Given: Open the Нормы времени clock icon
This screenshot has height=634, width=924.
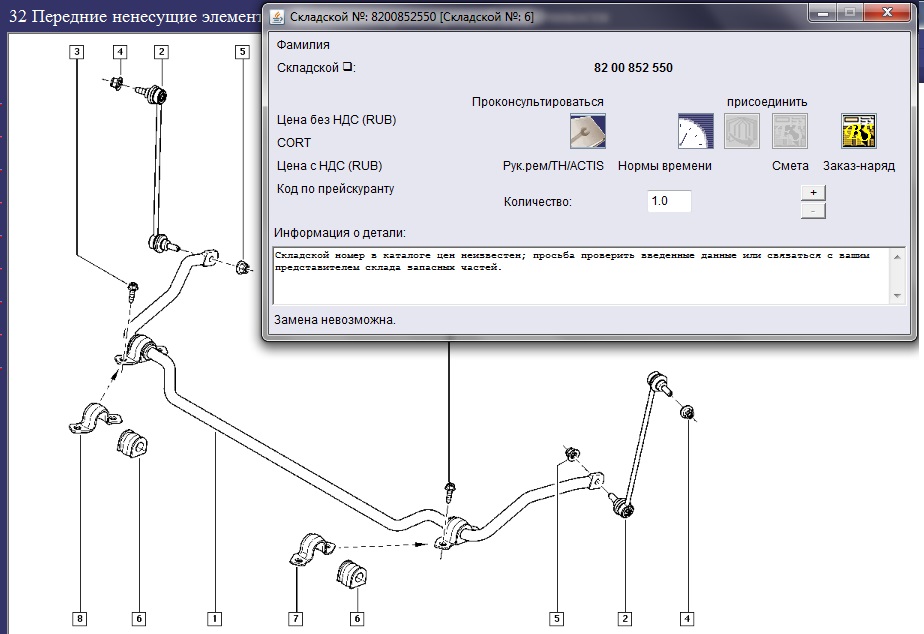Looking at the screenshot, I should (694, 131).
